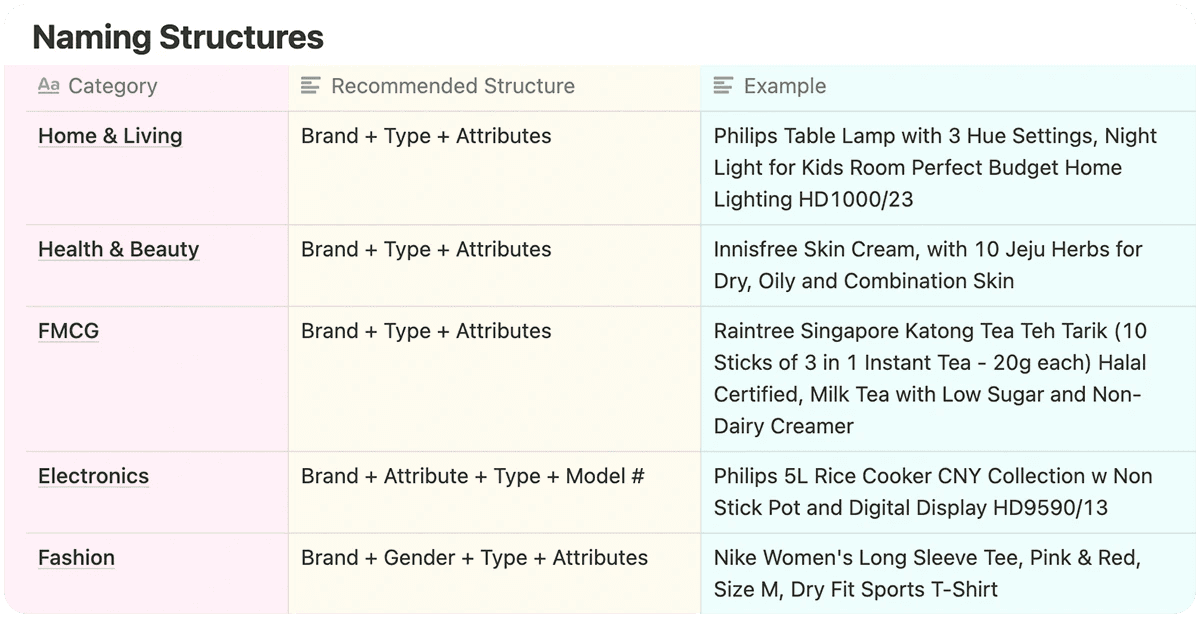Open the Electronics page link
This screenshot has height=618, width=1200.
[93, 477]
